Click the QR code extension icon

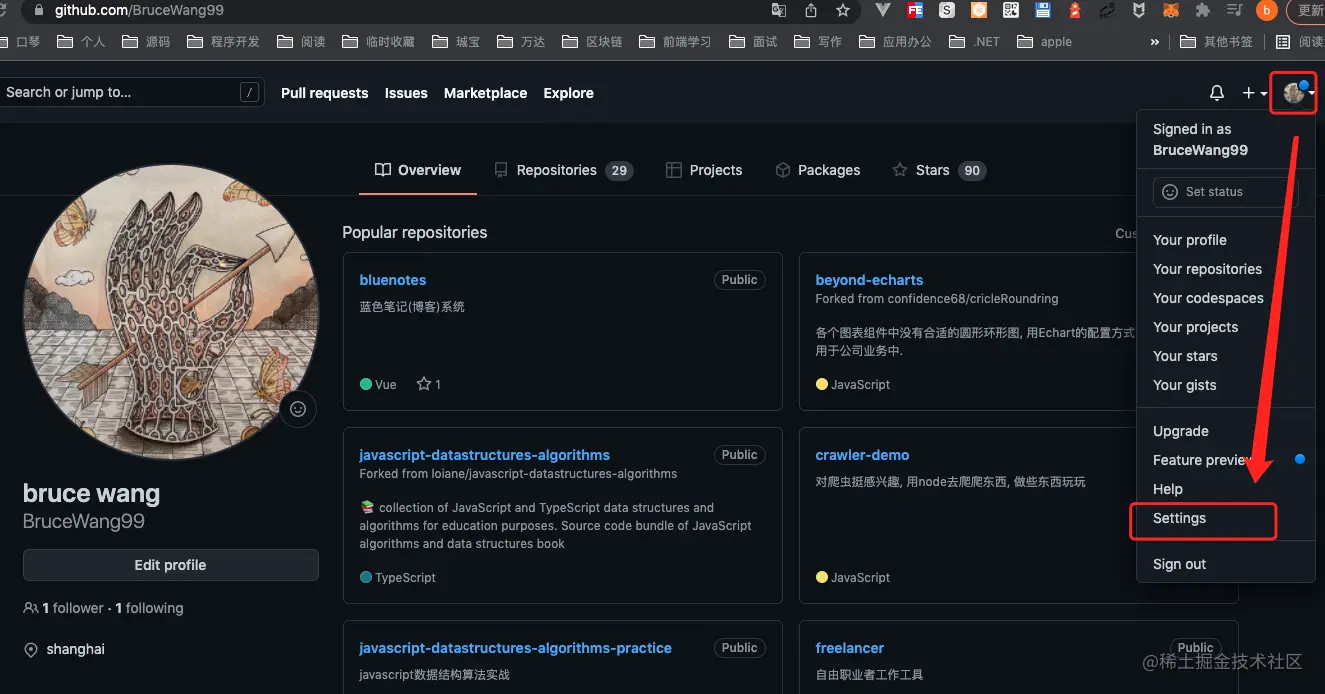(1011, 11)
